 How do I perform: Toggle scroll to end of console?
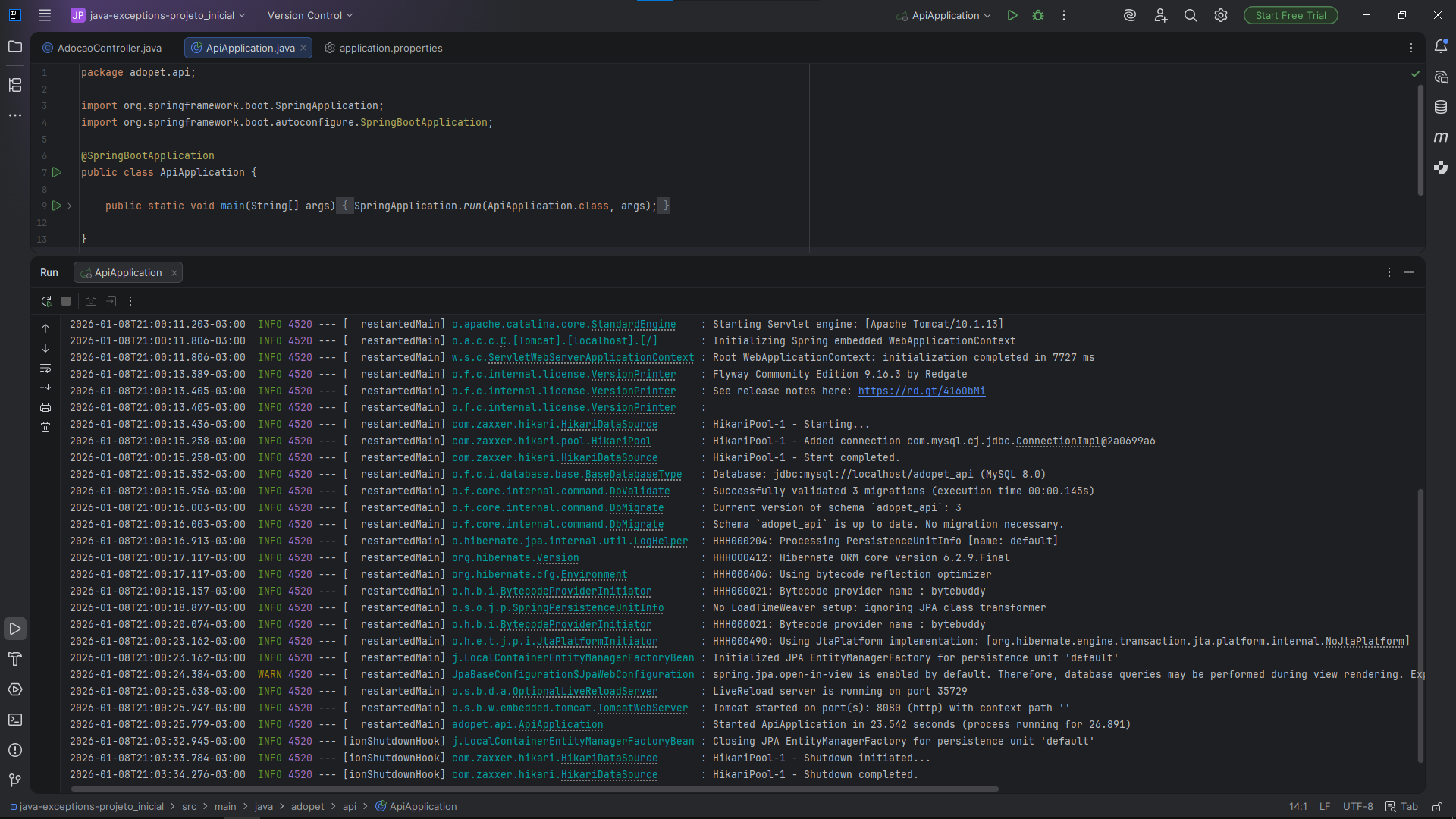click(x=45, y=388)
